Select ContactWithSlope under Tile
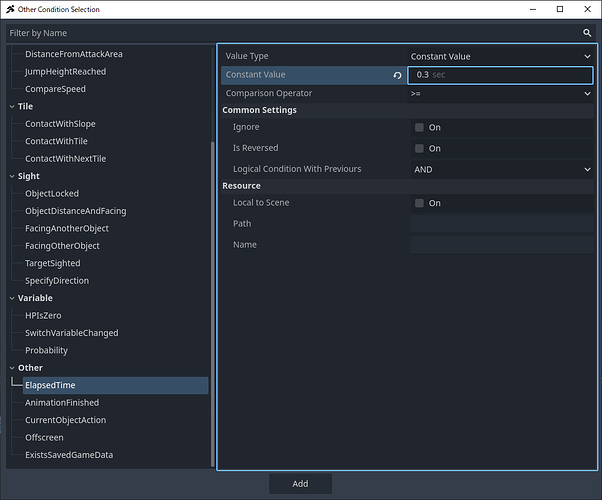The height and width of the screenshot is (500, 602). tap(60, 124)
